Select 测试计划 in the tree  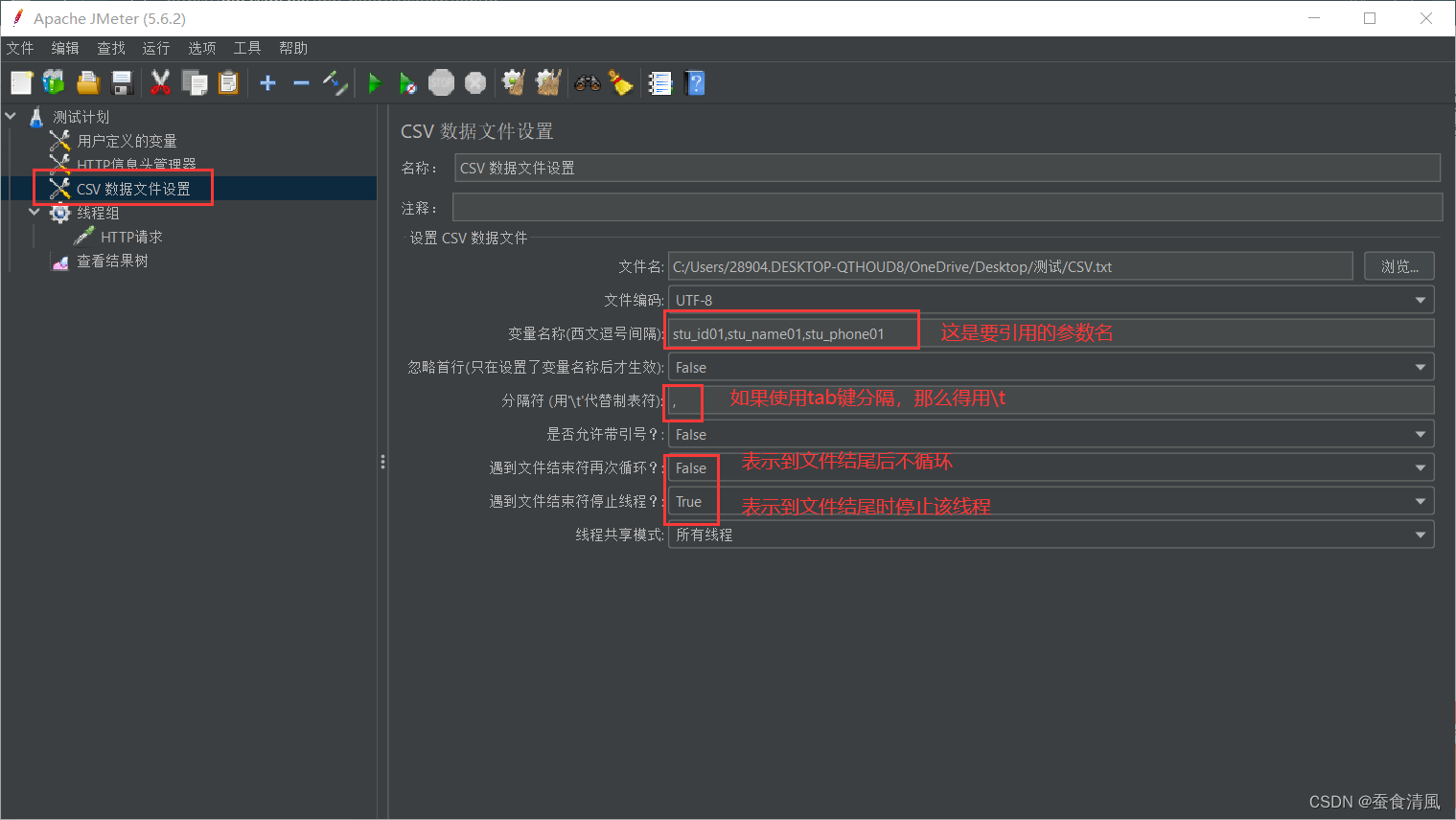(81, 117)
